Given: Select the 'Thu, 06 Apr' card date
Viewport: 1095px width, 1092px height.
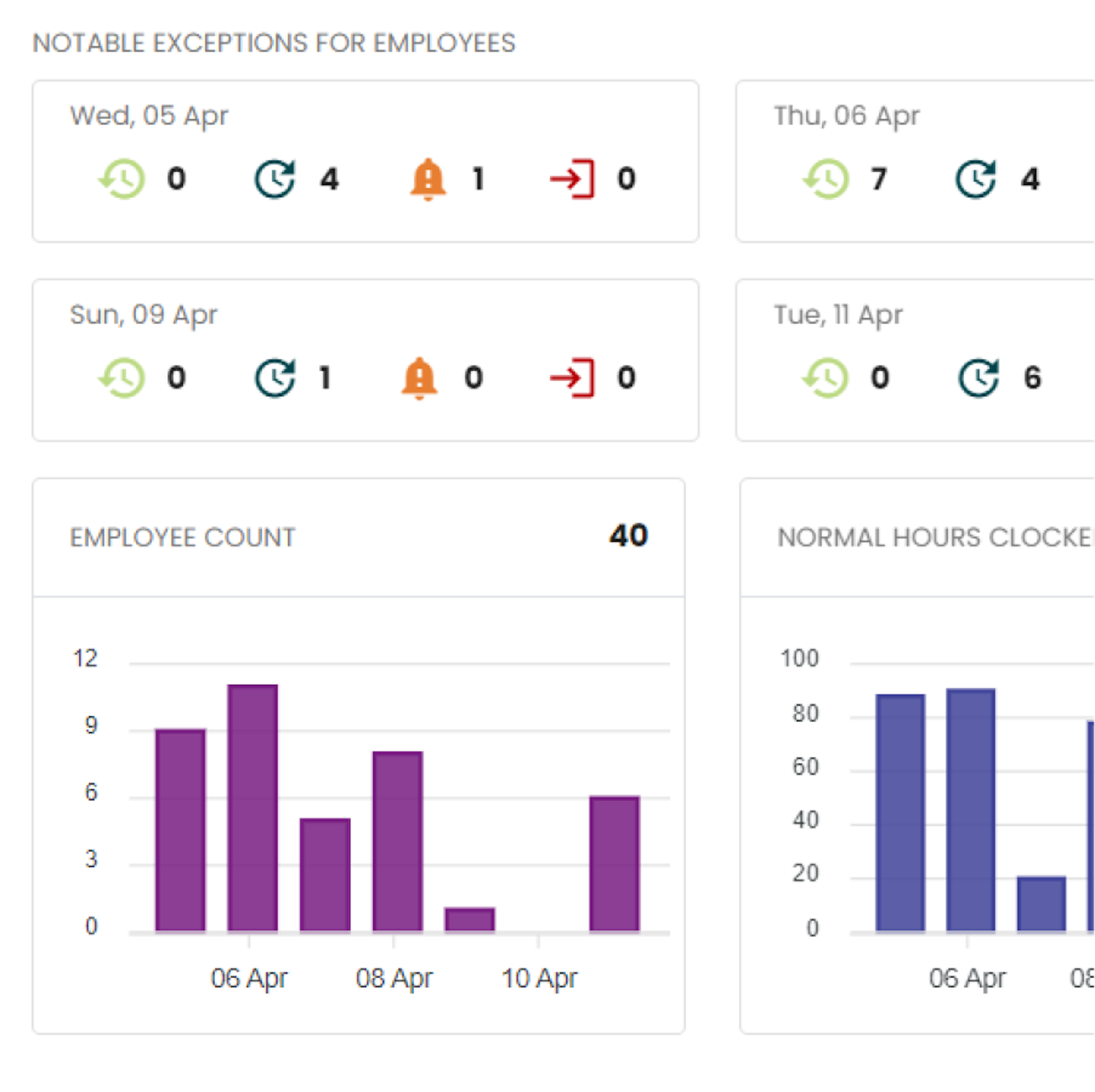Looking at the screenshot, I should tap(847, 117).
